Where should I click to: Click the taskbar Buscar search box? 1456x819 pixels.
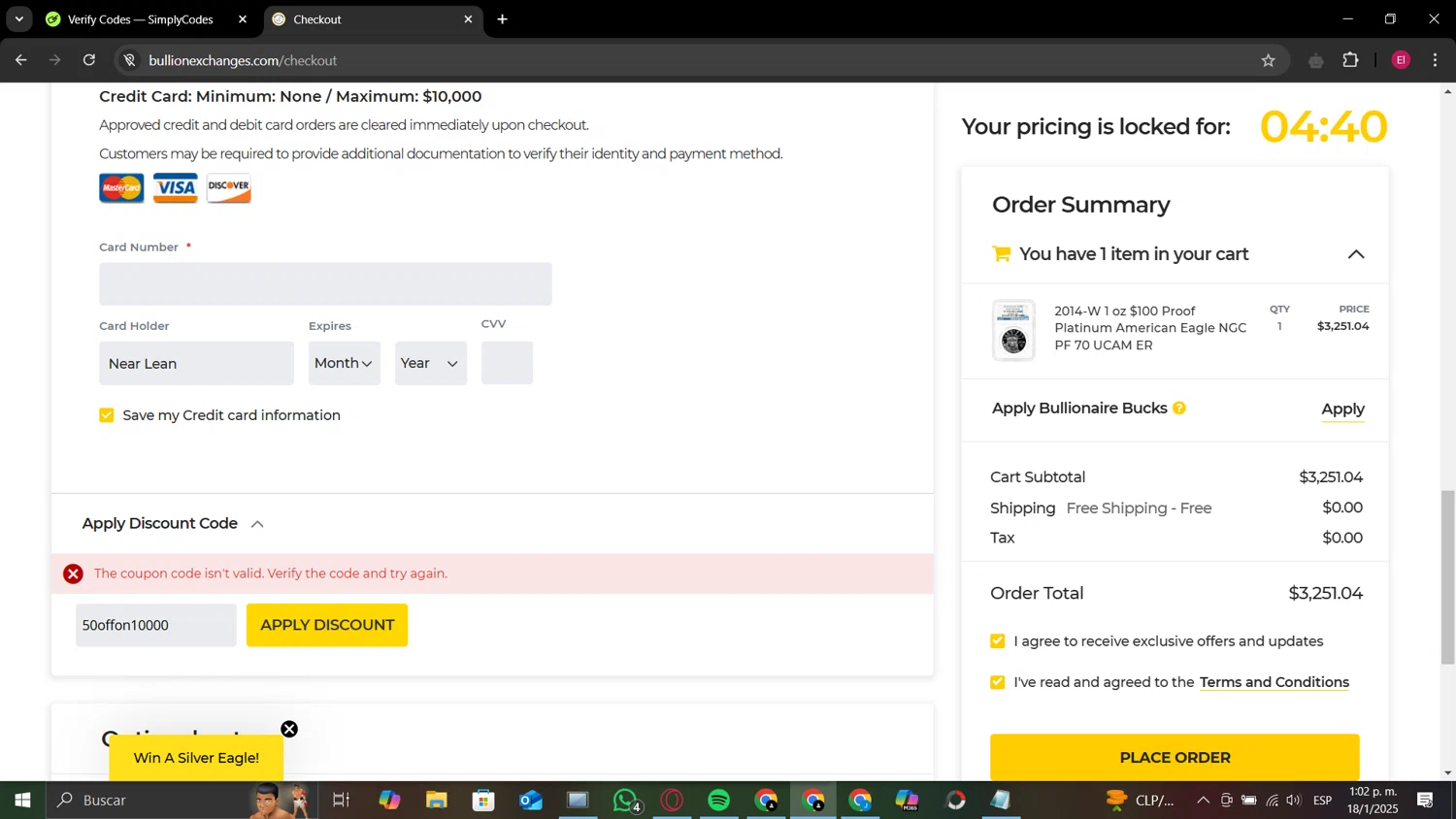pyautogui.click(x=180, y=801)
